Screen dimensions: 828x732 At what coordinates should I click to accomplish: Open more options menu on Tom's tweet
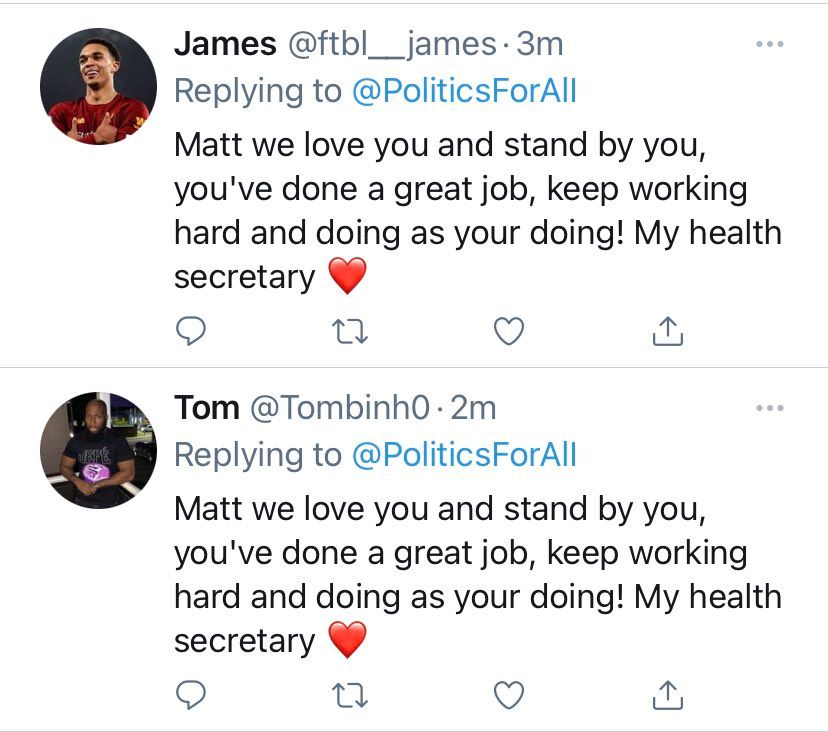769,408
